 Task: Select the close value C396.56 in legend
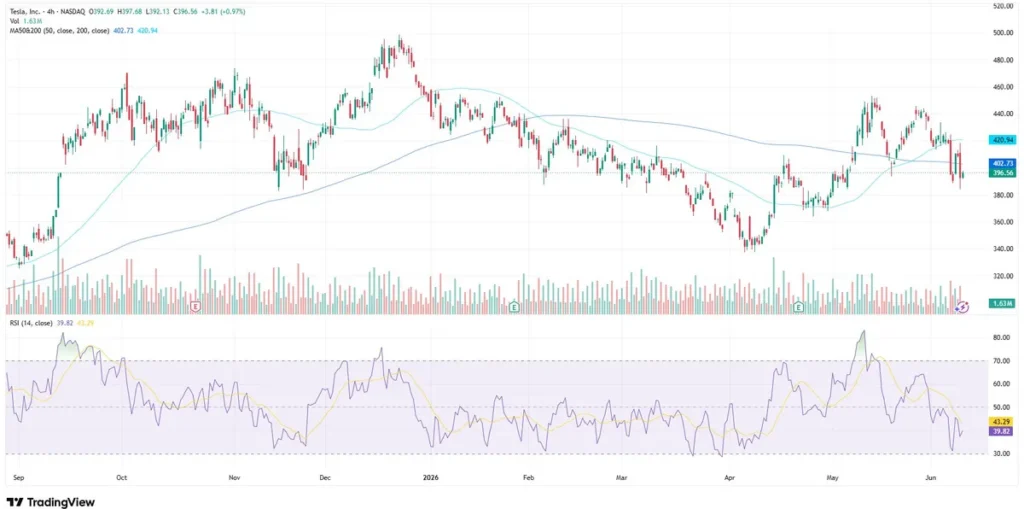pos(185,12)
